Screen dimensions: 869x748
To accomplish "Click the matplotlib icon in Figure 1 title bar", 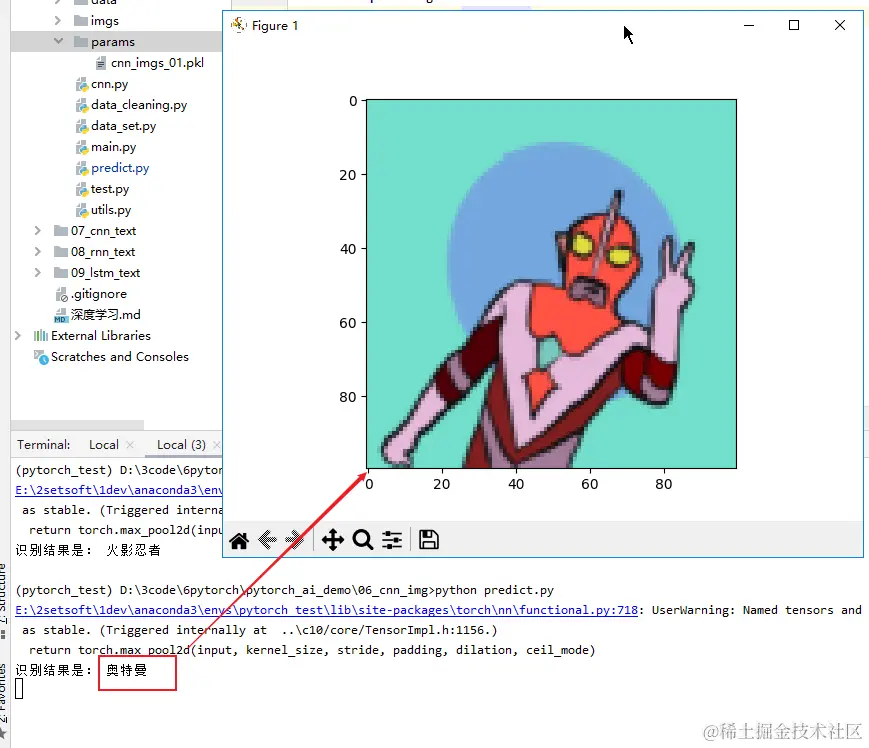I will coord(239,25).
